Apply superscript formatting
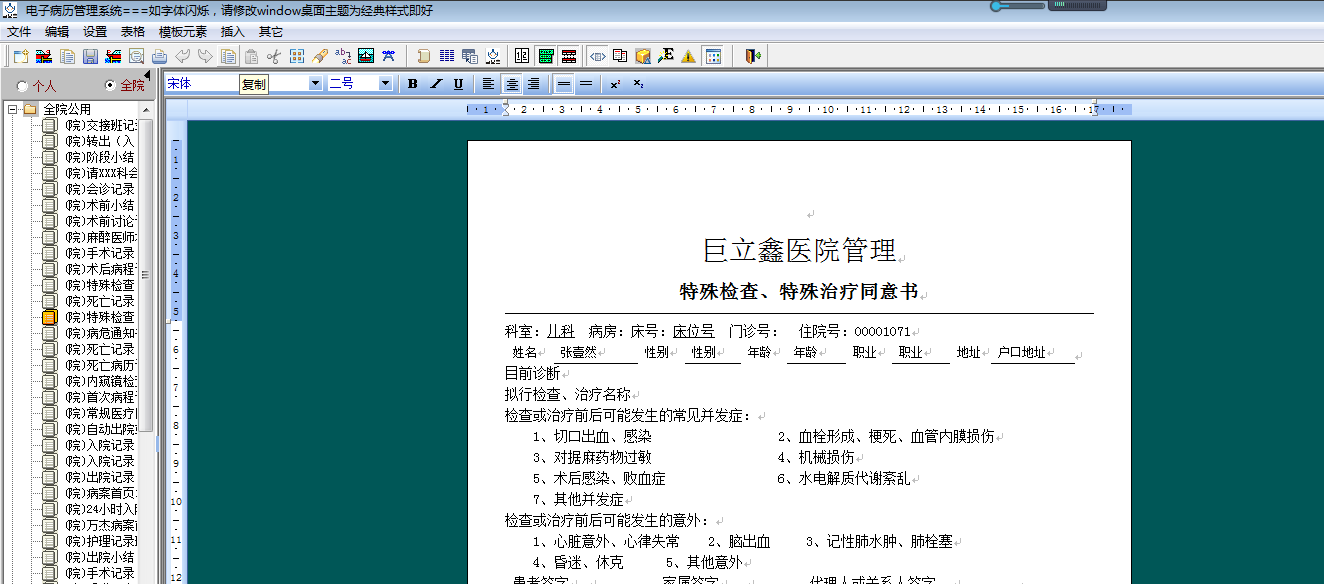The height and width of the screenshot is (584, 1324). [x=614, y=84]
